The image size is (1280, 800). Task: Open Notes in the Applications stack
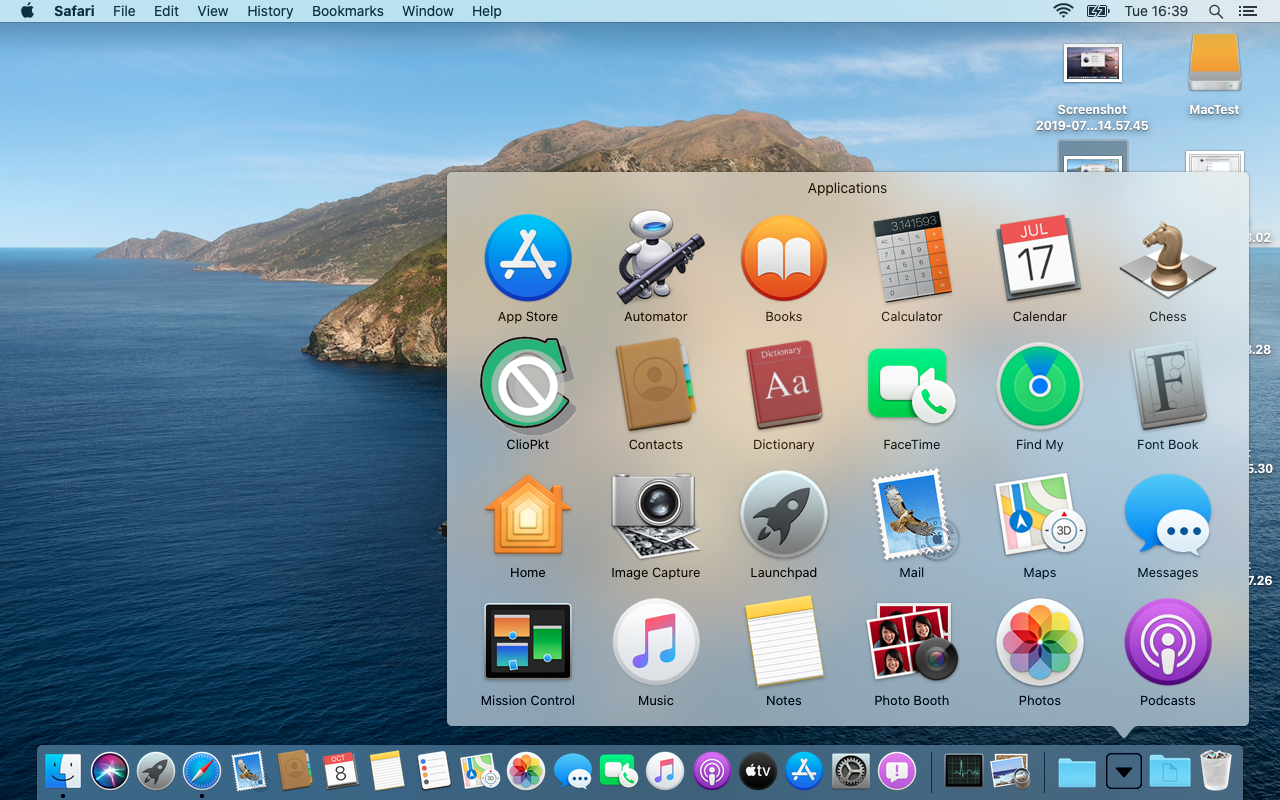[784, 642]
